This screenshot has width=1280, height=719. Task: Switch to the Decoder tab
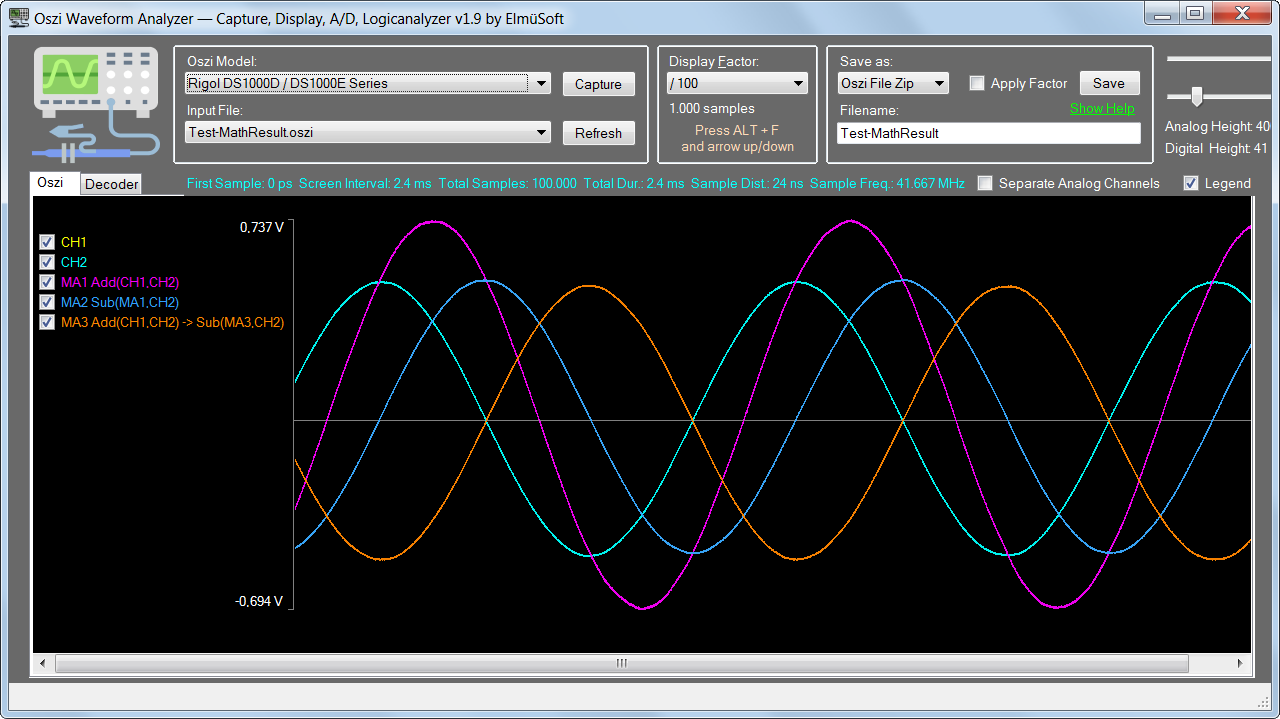coord(111,184)
